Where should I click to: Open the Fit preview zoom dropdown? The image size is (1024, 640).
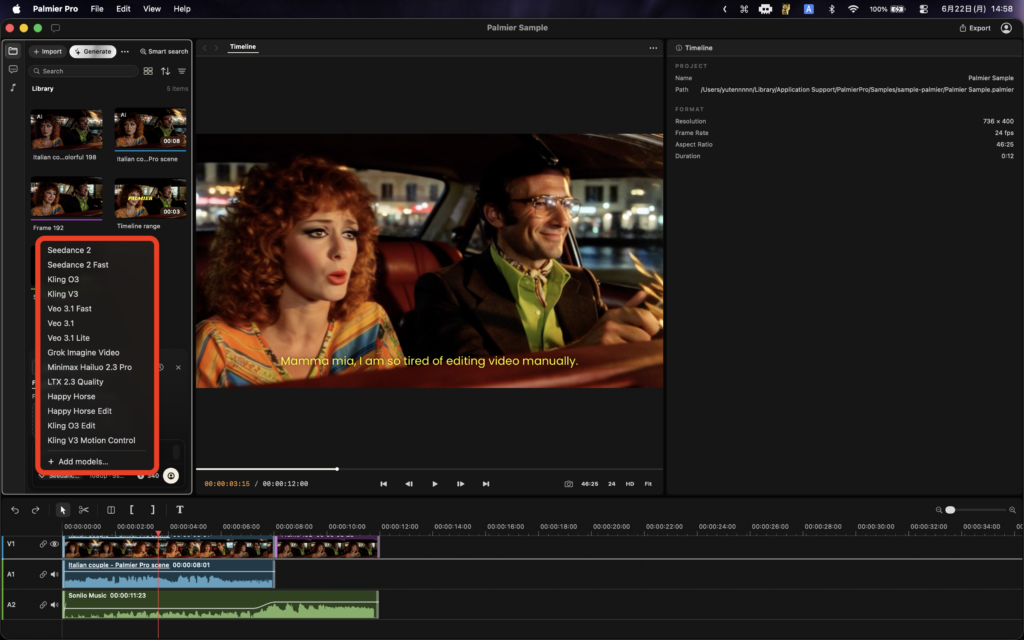tap(648, 484)
